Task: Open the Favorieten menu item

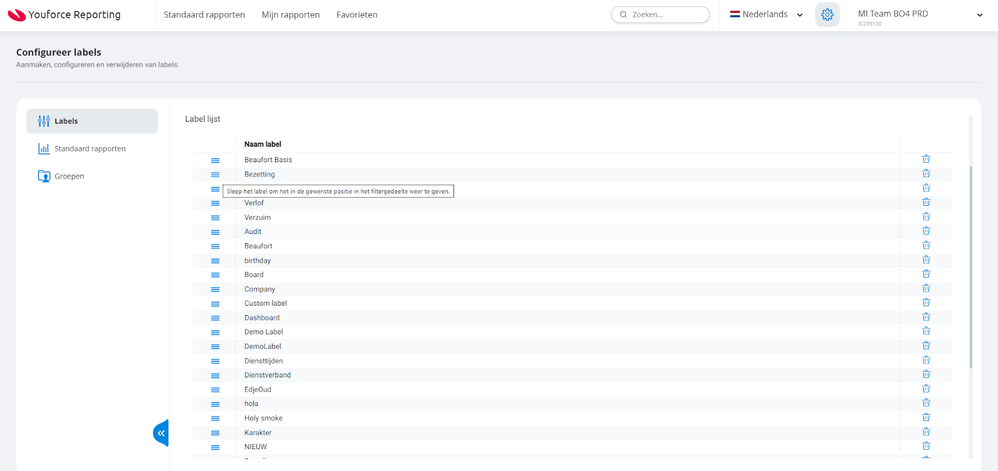Action: tap(357, 15)
